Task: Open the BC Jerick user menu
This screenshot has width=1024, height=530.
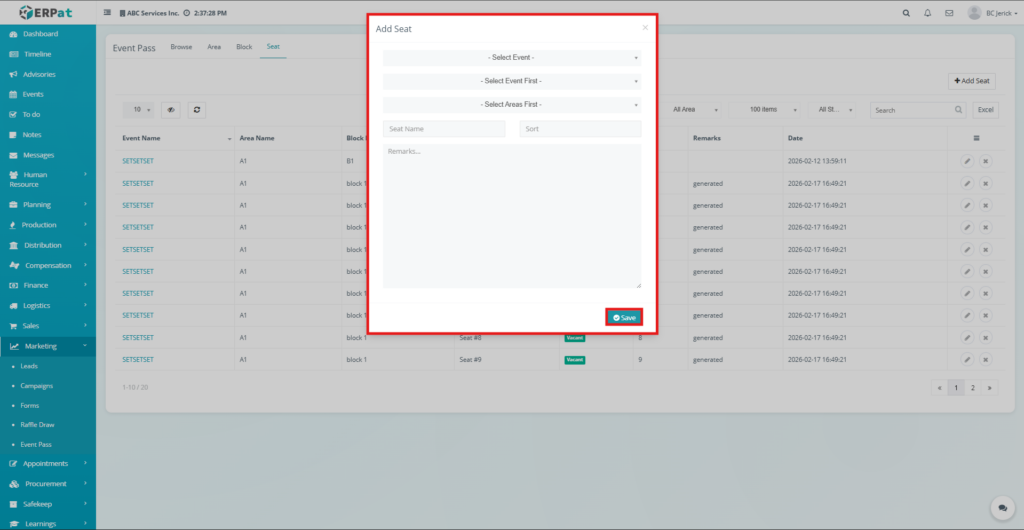Action: 992,13
